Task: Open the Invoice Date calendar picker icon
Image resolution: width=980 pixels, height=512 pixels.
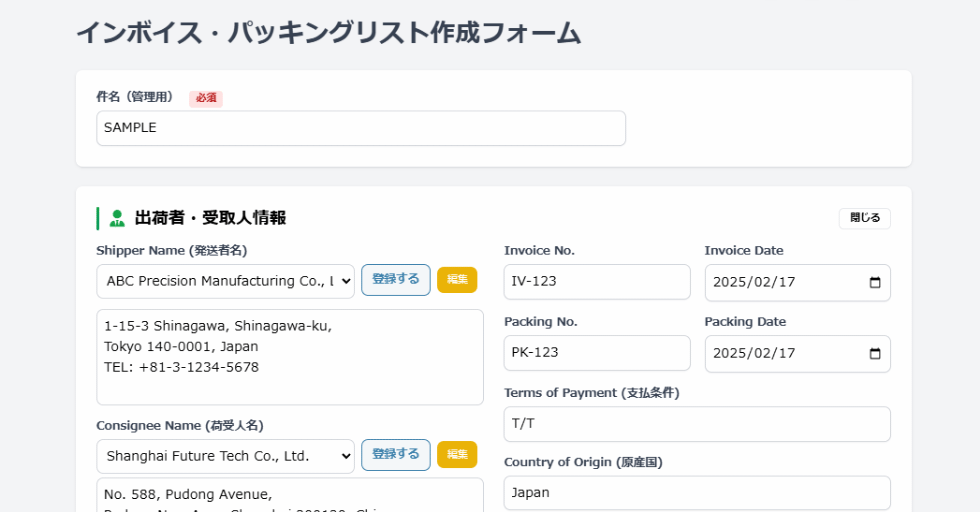Action: click(875, 282)
